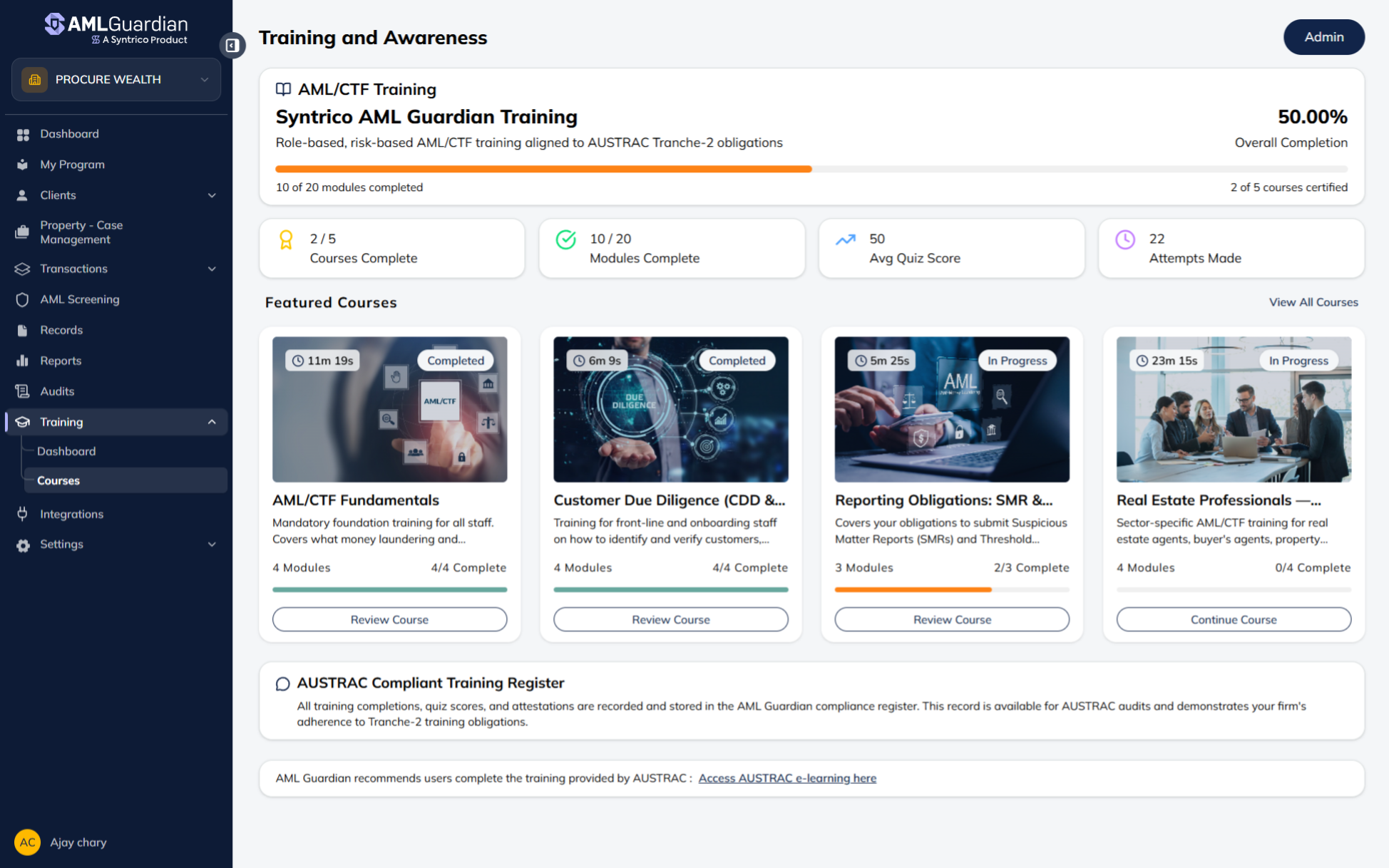Click the Modules Complete checkmark icon
Image resolution: width=1389 pixels, height=868 pixels.
(x=566, y=239)
